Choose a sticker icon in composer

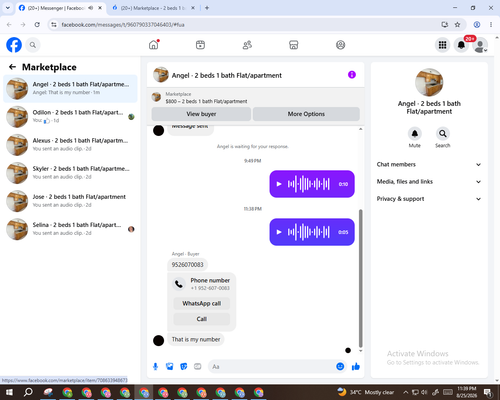(x=184, y=367)
